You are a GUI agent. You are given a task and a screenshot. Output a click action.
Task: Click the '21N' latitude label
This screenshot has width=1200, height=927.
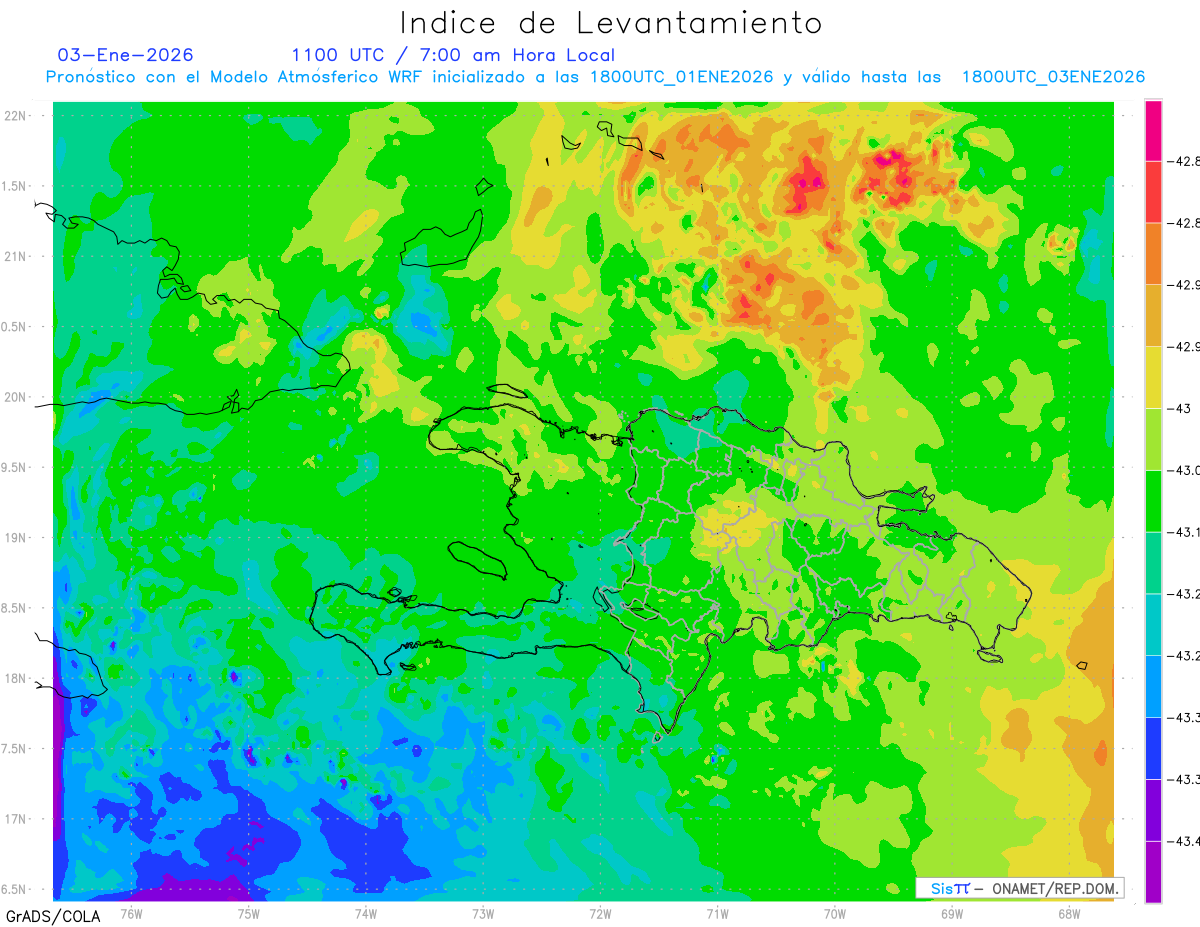click(15, 257)
